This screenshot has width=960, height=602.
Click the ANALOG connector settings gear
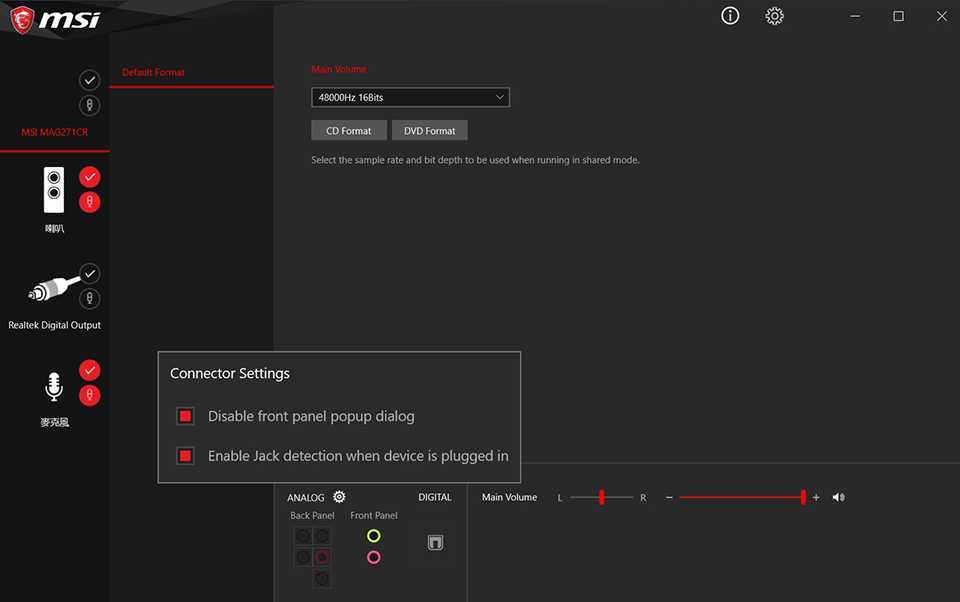[339, 497]
